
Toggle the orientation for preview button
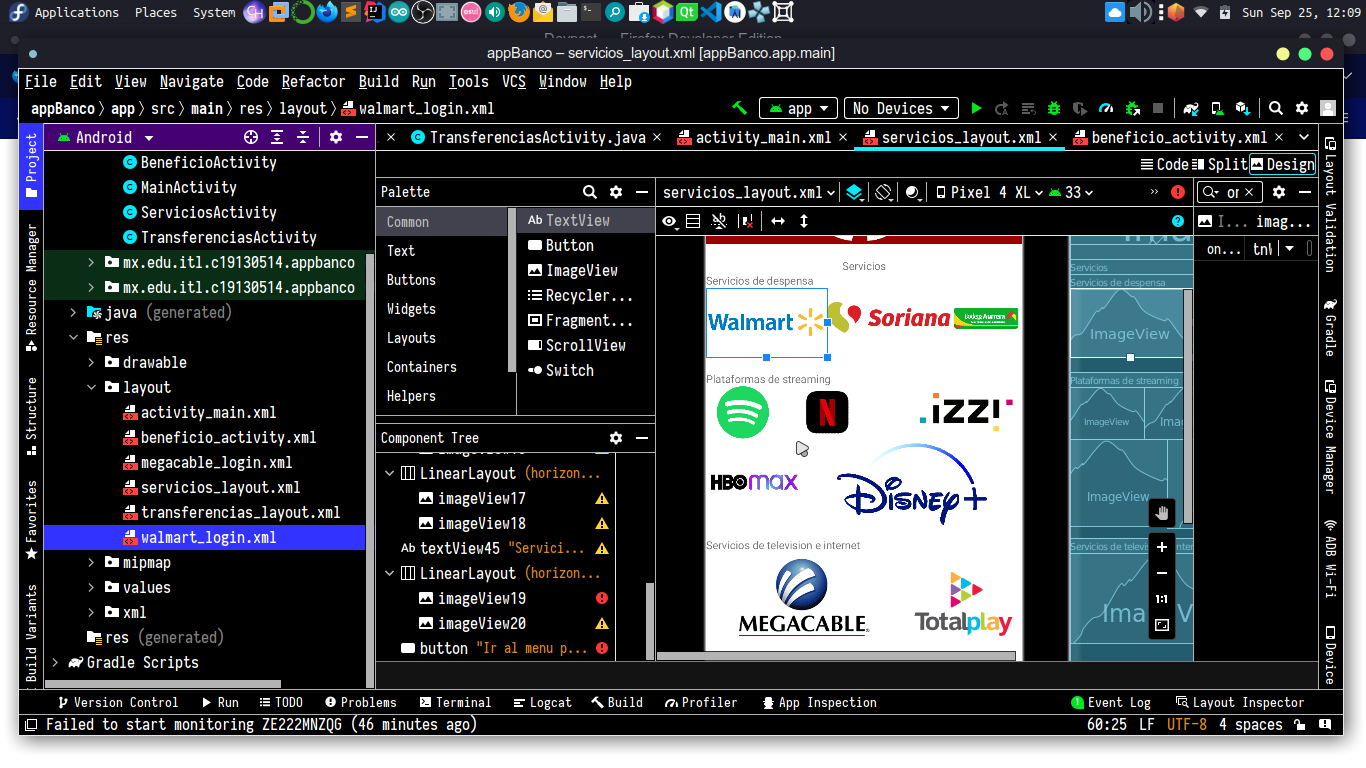(x=884, y=192)
